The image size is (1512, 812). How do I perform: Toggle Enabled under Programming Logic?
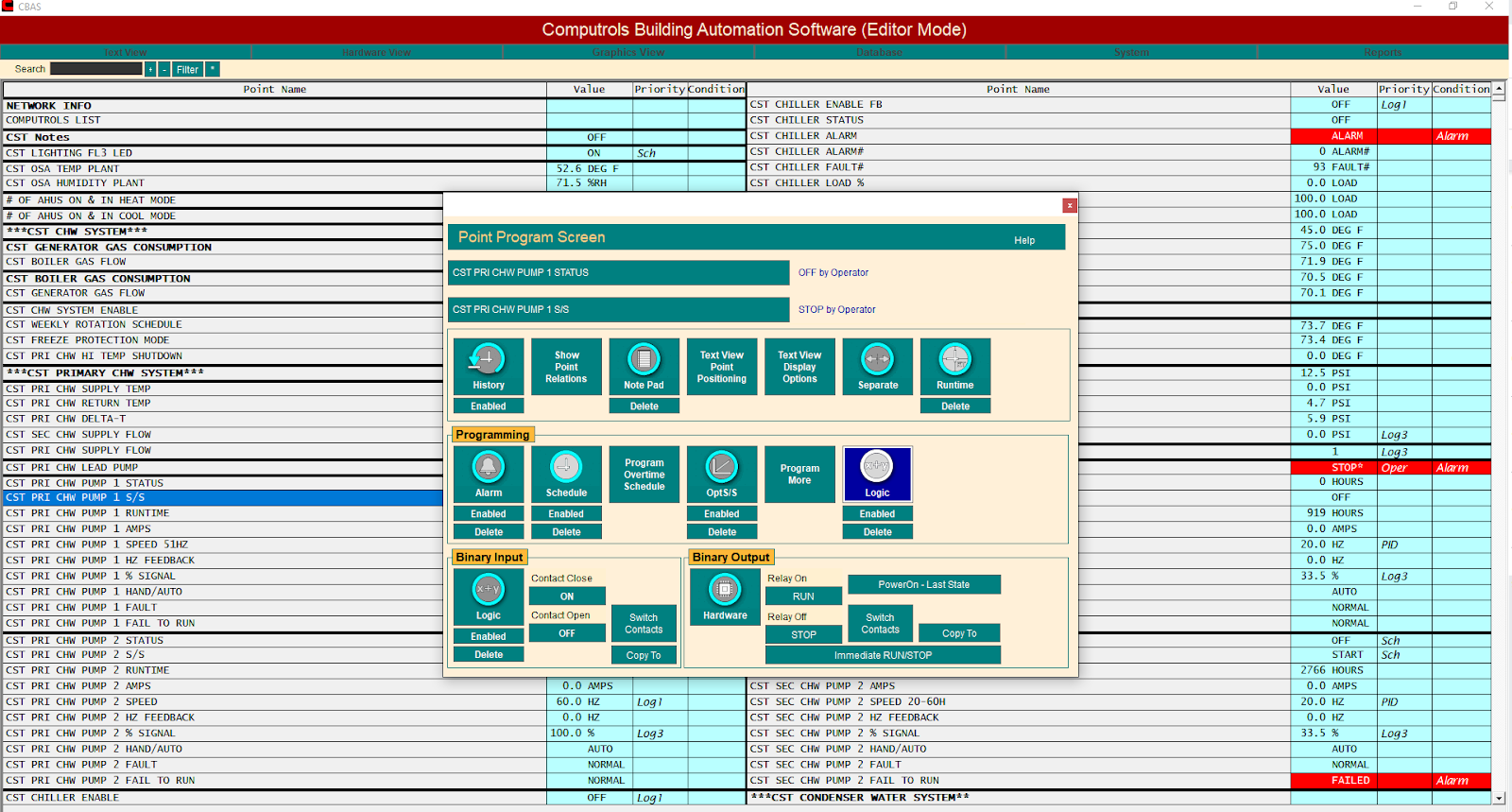[877, 513]
